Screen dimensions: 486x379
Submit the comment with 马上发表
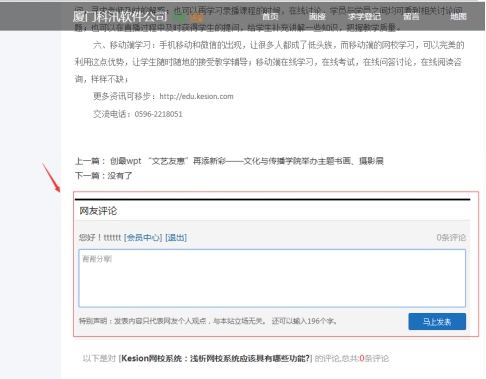[437, 322]
